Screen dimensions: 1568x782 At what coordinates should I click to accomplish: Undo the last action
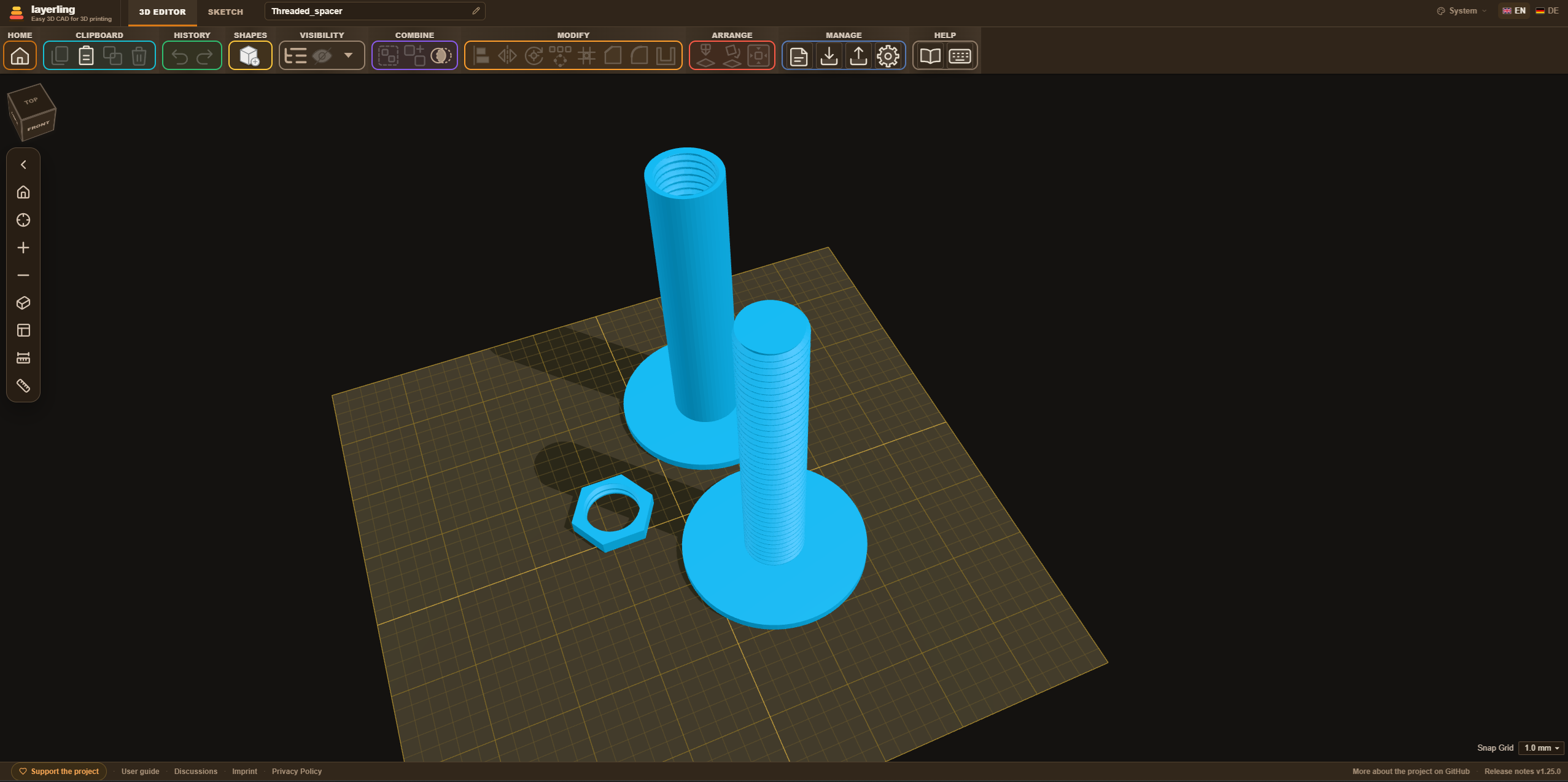[x=180, y=57]
